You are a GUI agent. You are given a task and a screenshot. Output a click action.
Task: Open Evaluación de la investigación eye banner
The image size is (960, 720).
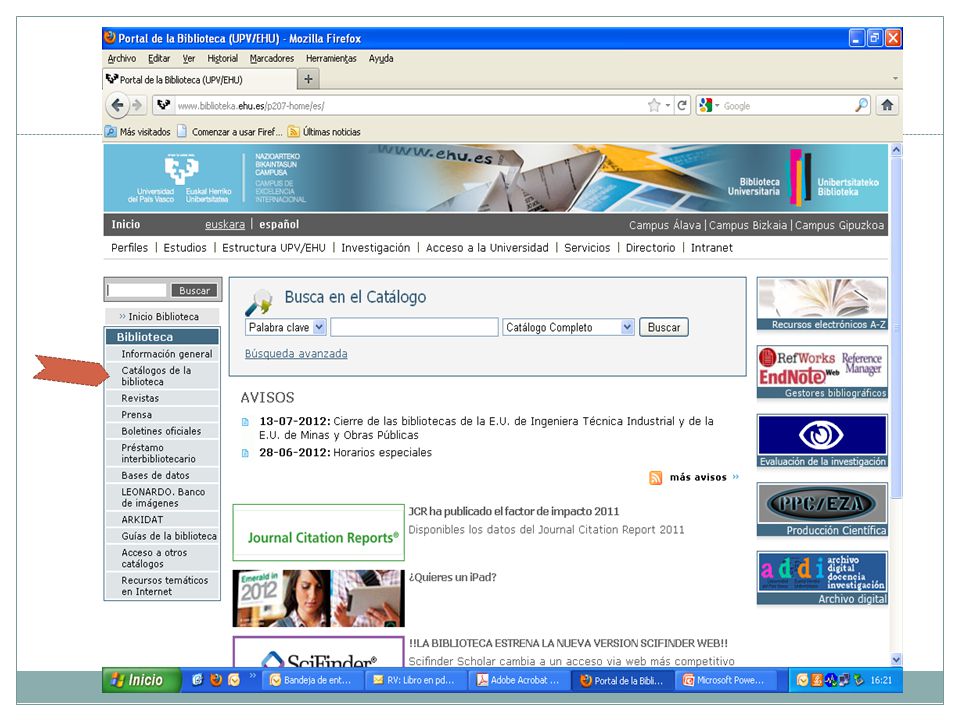tap(822, 441)
